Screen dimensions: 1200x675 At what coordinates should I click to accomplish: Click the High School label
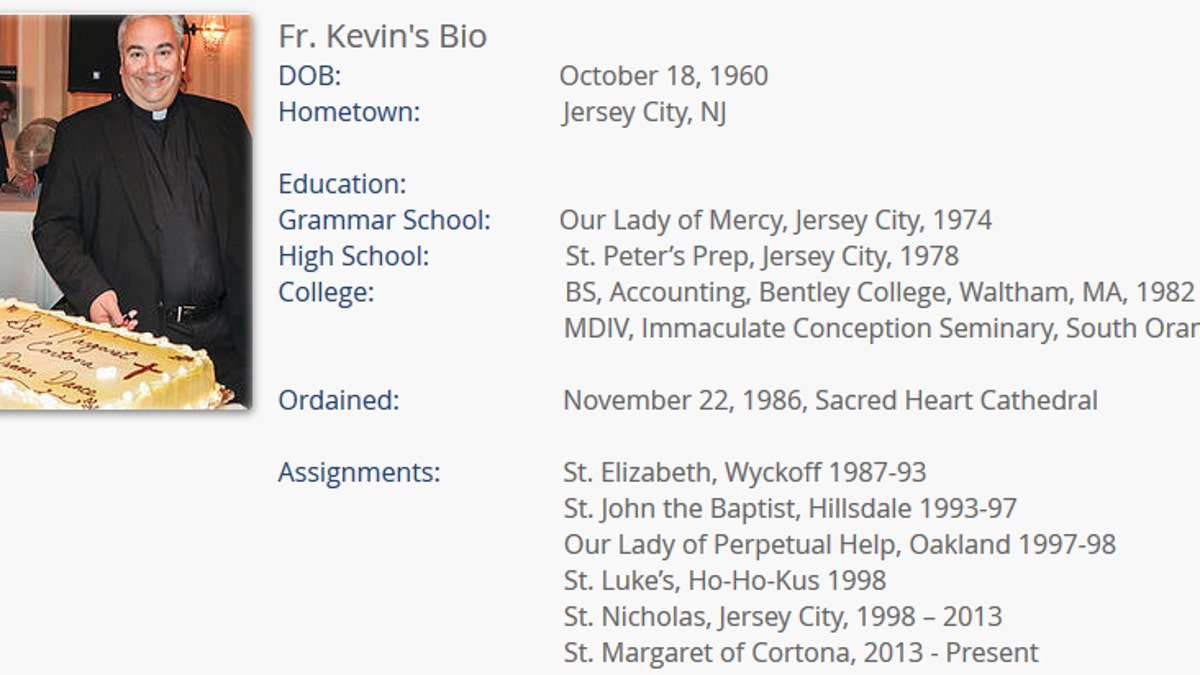353,256
